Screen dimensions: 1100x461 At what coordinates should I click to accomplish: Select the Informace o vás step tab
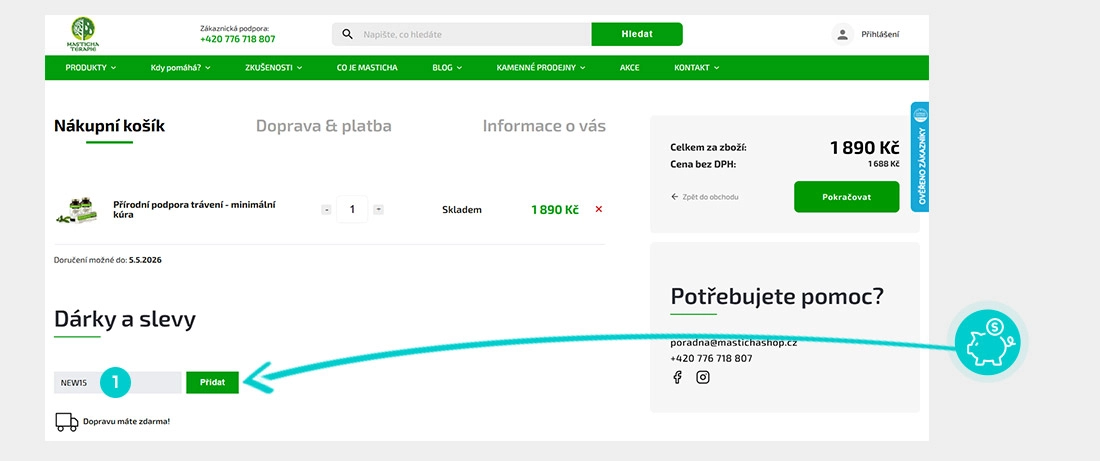pos(544,126)
